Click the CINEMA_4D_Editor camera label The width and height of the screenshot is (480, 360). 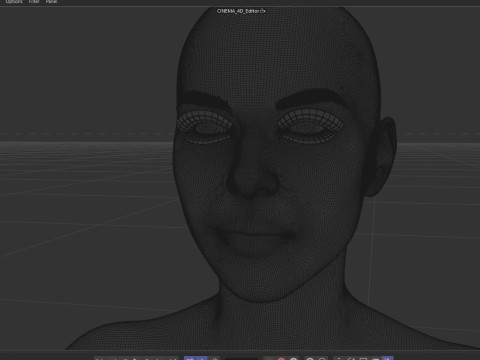(x=238, y=11)
